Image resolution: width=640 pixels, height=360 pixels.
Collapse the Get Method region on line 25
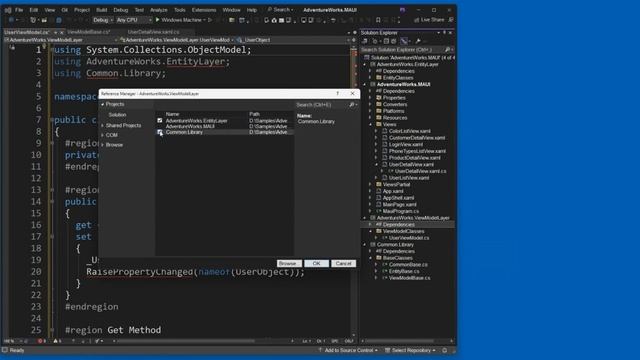pos(52,330)
